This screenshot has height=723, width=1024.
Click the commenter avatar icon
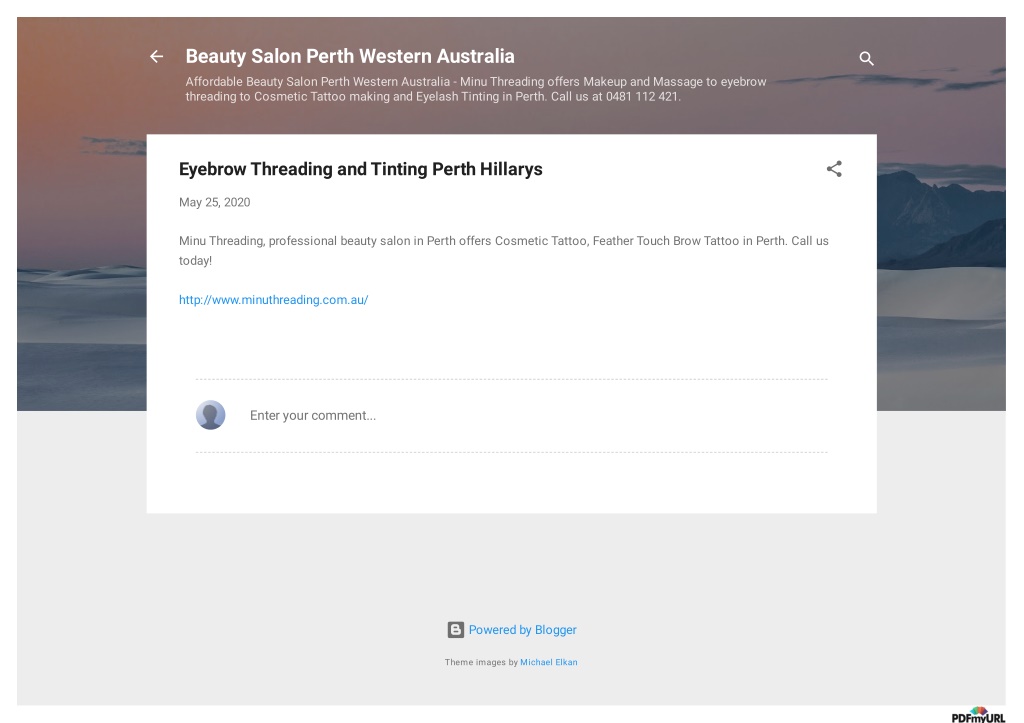point(210,415)
